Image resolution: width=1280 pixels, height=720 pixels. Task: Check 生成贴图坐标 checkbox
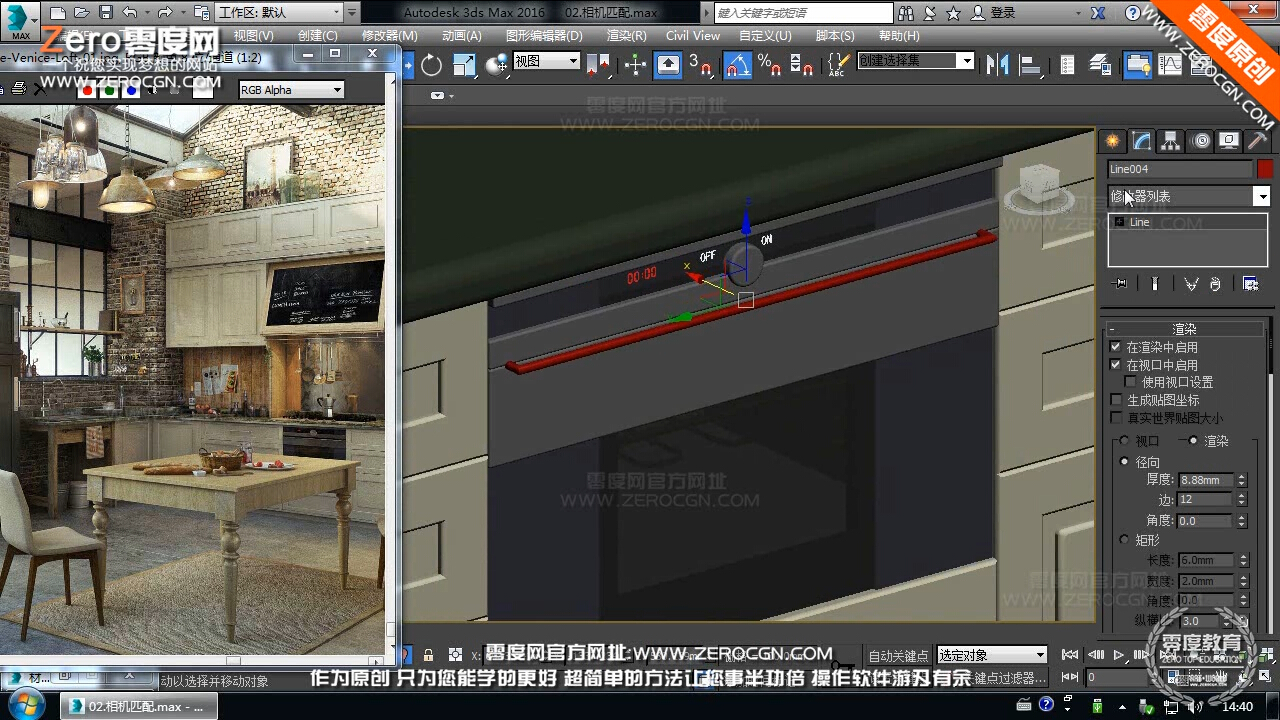coord(1116,400)
